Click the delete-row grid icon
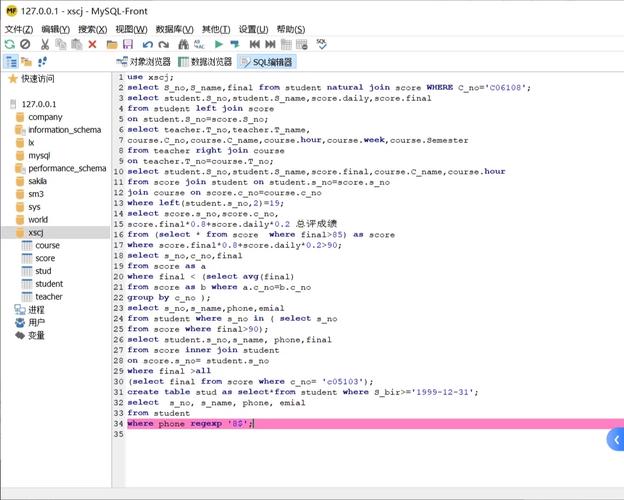This screenshot has width=624, height=500. pos(302,44)
